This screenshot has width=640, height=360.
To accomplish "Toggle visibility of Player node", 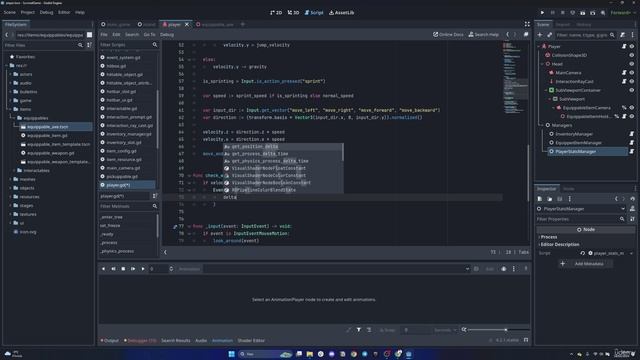I will click(x=632, y=47).
